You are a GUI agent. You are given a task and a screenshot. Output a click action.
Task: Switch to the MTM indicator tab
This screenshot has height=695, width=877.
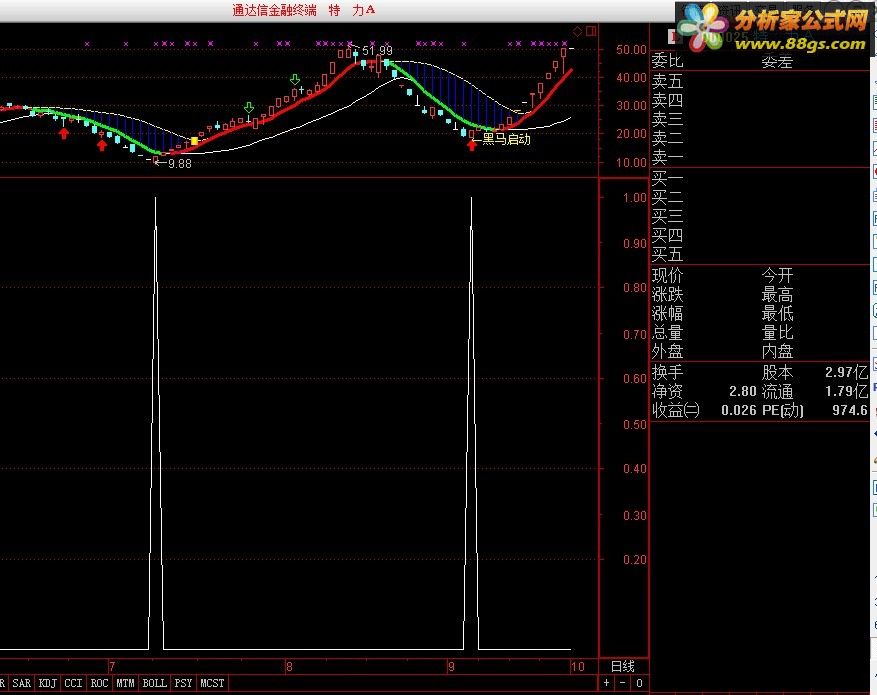[125, 683]
